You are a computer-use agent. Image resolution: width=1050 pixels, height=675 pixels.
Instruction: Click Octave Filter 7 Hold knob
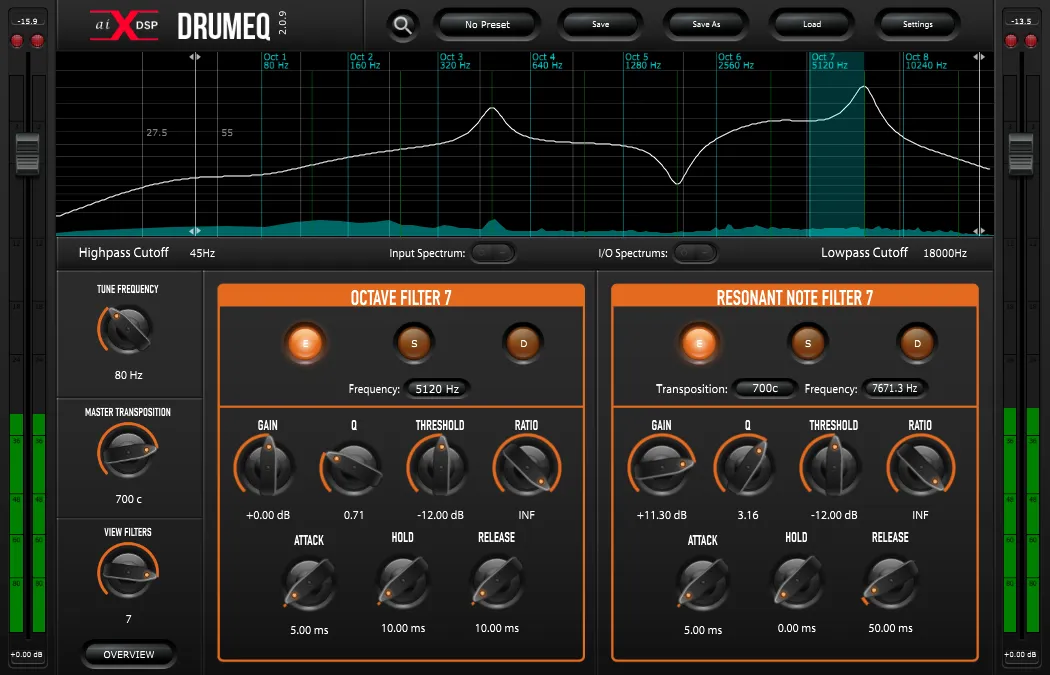click(403, 583)
